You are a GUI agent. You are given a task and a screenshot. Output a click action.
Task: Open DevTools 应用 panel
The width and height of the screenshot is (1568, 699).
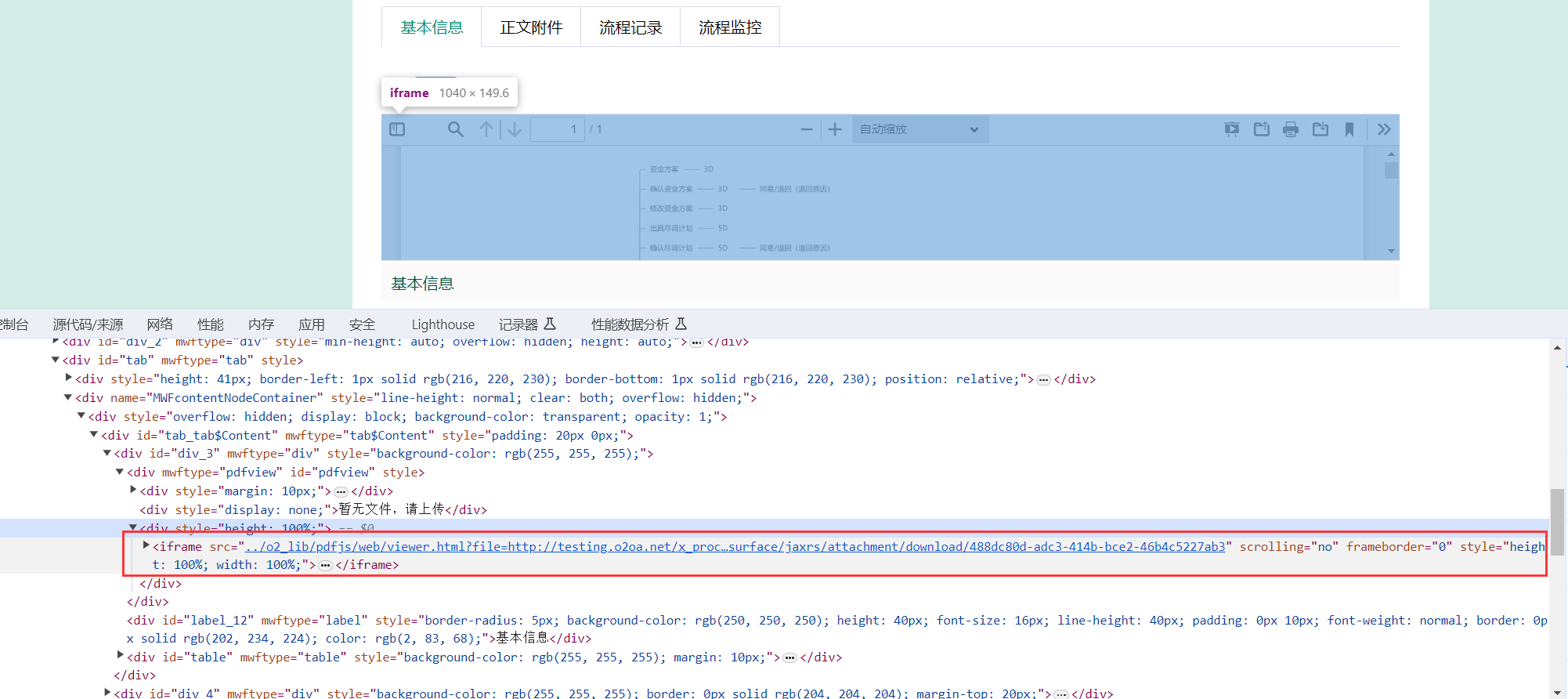[311, 324]
